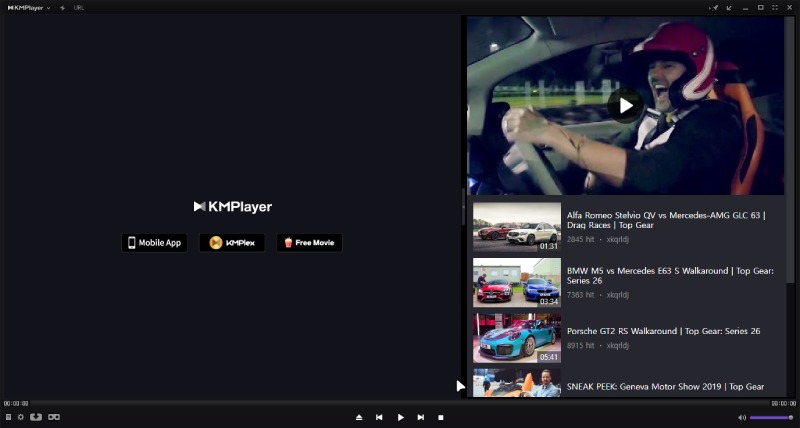800x428 pixels.
Task: Click 'Alfa Romeo Stelvio QV vs Mercedes-AMG' title
Action: [666, 220]
